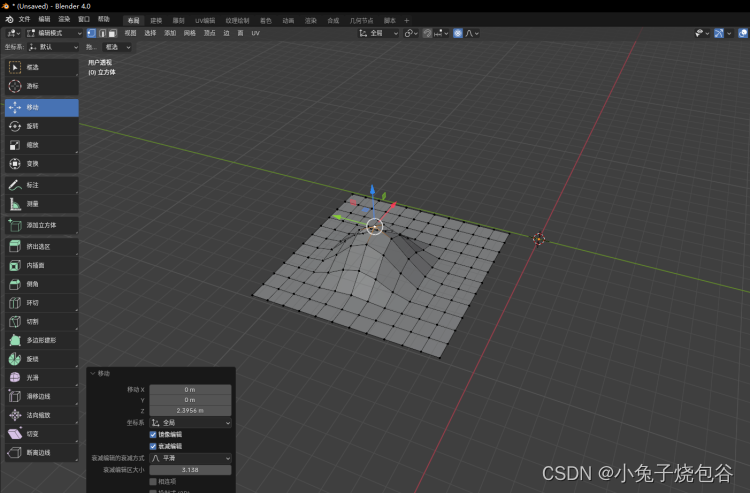Open the 框选 drag mode dropdown

pyautogui.click(x=117, y=47)
